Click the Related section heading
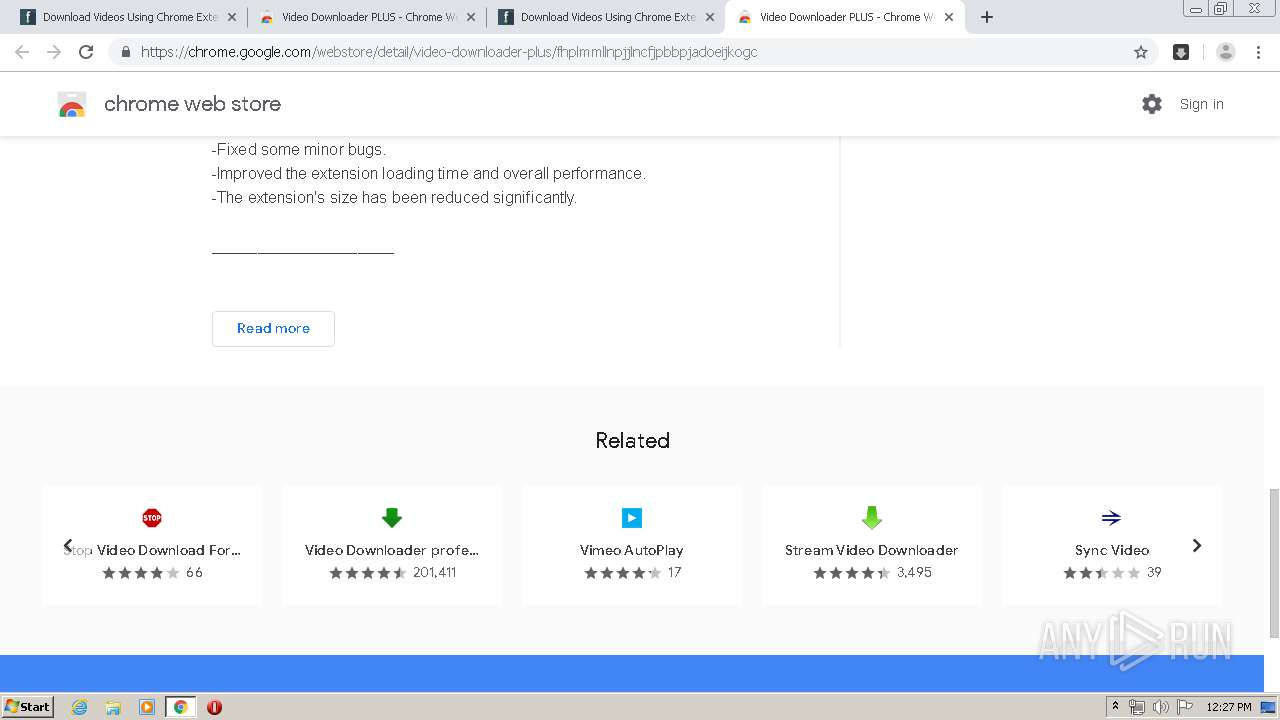 (x=632, y=440)
